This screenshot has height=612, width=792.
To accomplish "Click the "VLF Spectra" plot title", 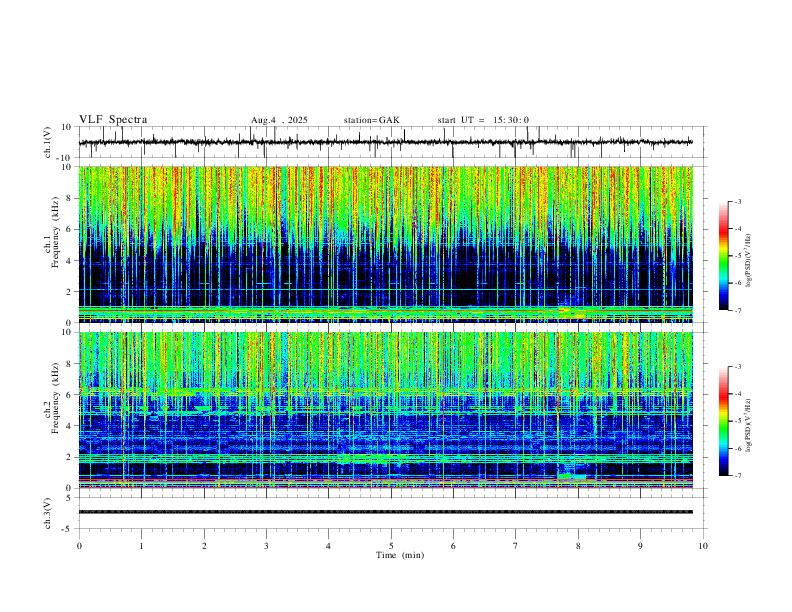I will (x=113, y=119).
